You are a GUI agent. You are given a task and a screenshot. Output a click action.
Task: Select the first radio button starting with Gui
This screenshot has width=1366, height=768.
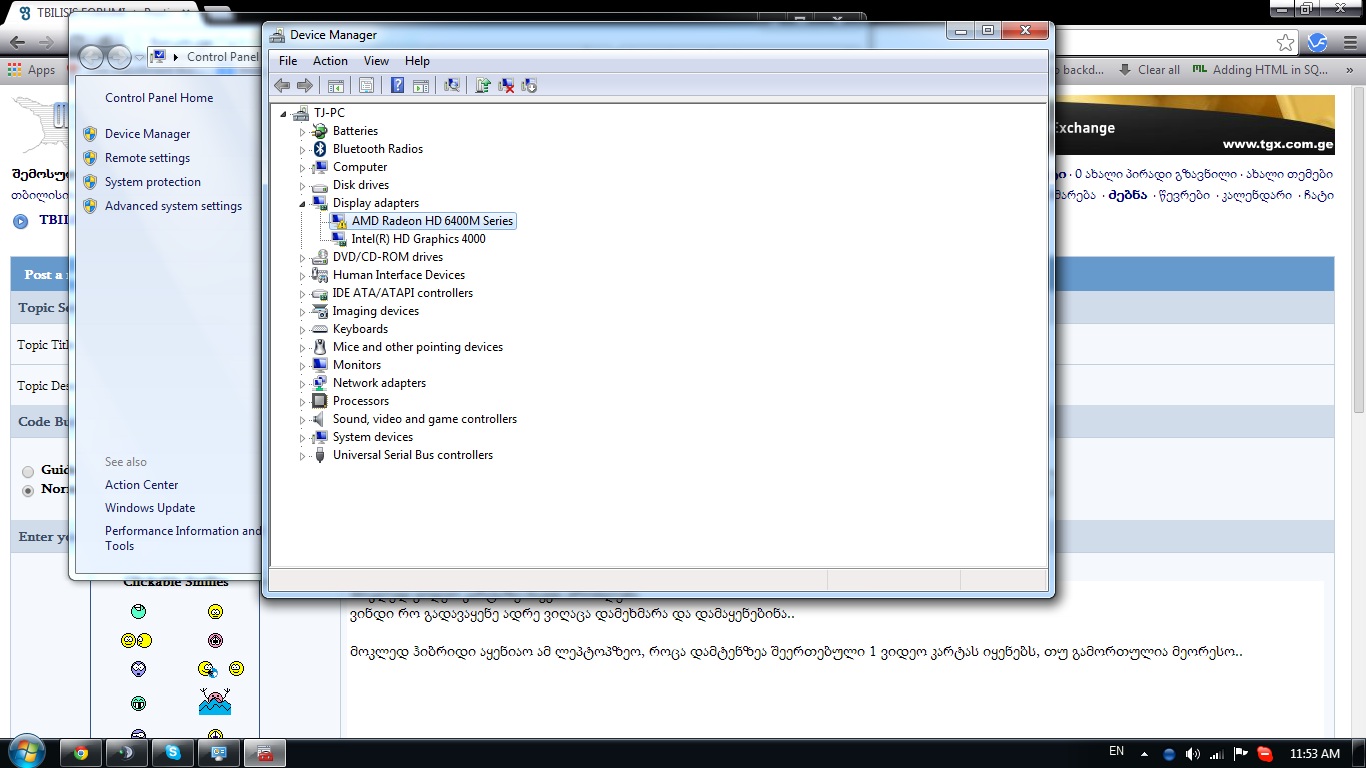pyautogui.click(x=28, y=471)
